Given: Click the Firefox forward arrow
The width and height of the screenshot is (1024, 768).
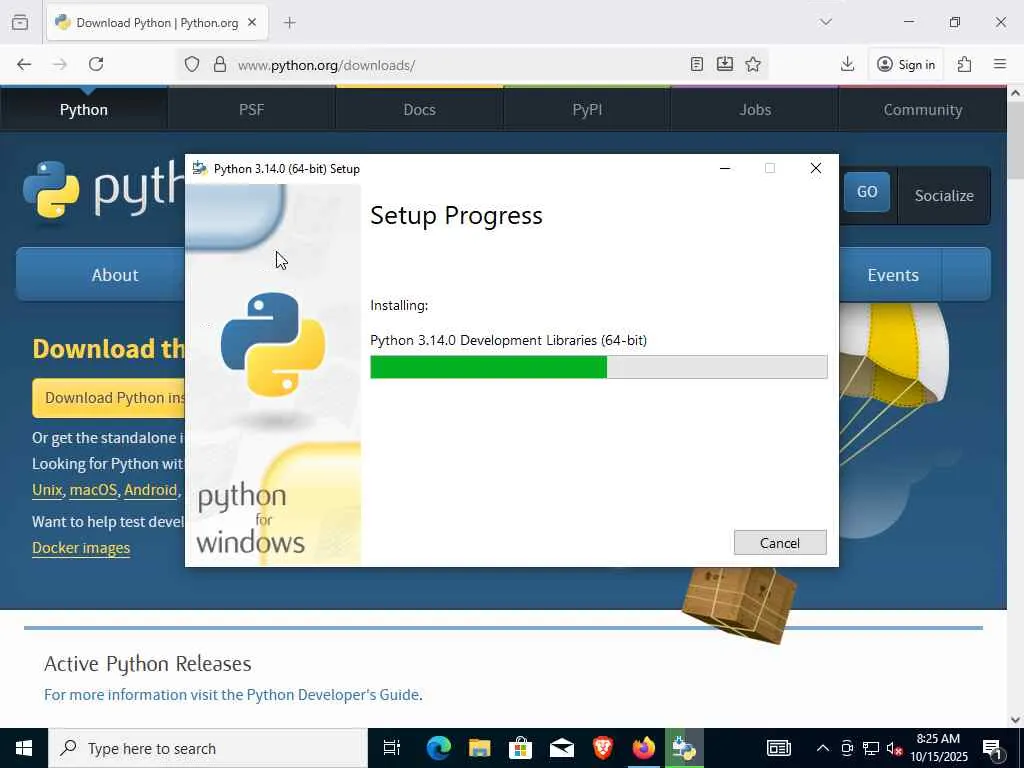Looking at the screenshot, I should click(60, 64).
